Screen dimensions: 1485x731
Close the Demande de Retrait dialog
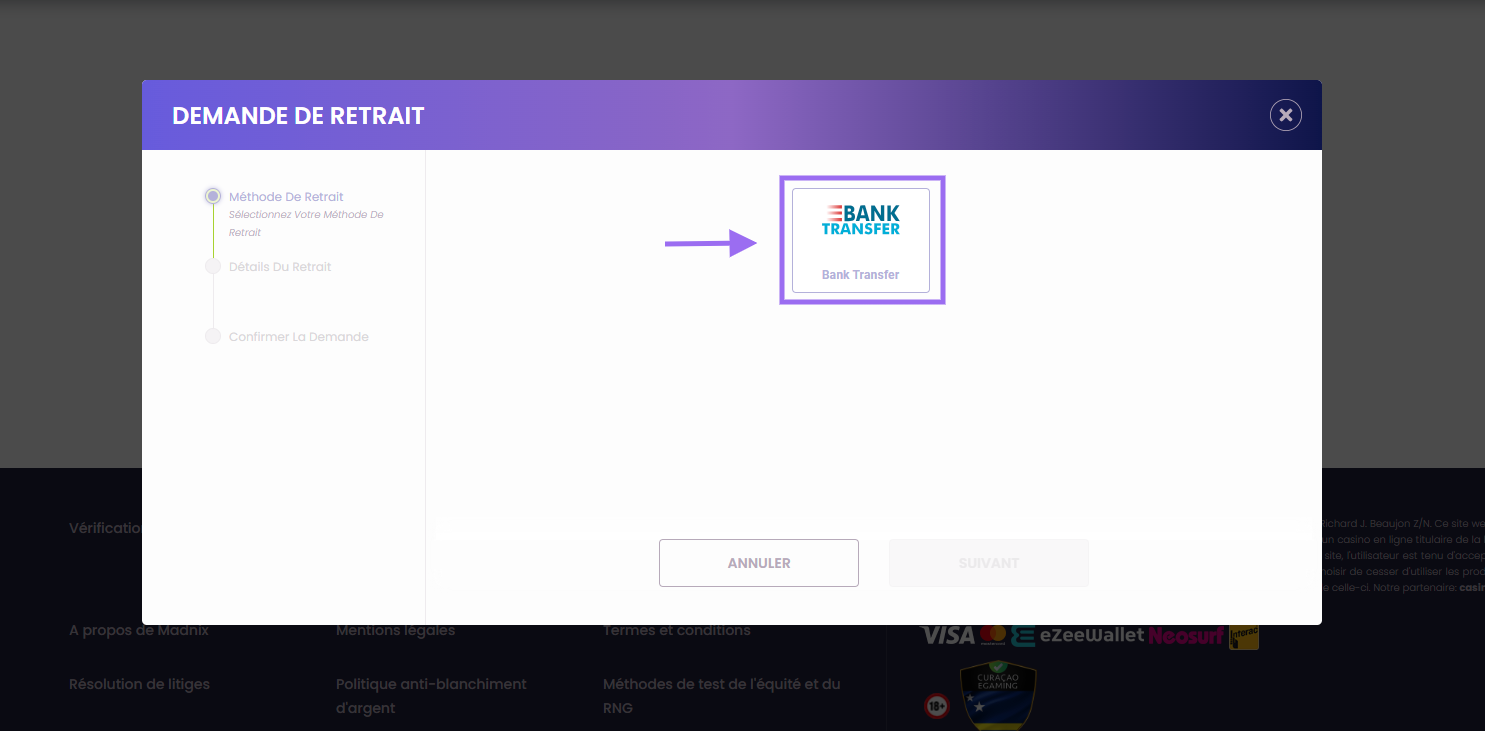tap(1285, 115)
